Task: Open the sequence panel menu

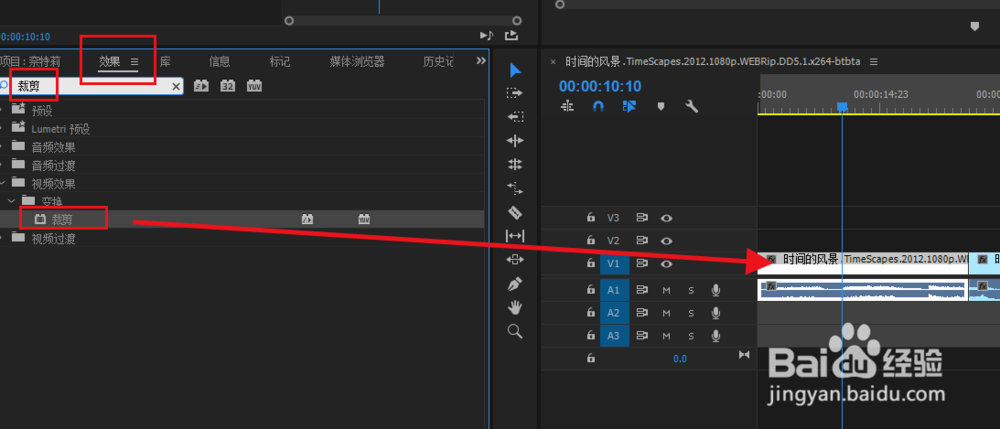Action: 874,62
